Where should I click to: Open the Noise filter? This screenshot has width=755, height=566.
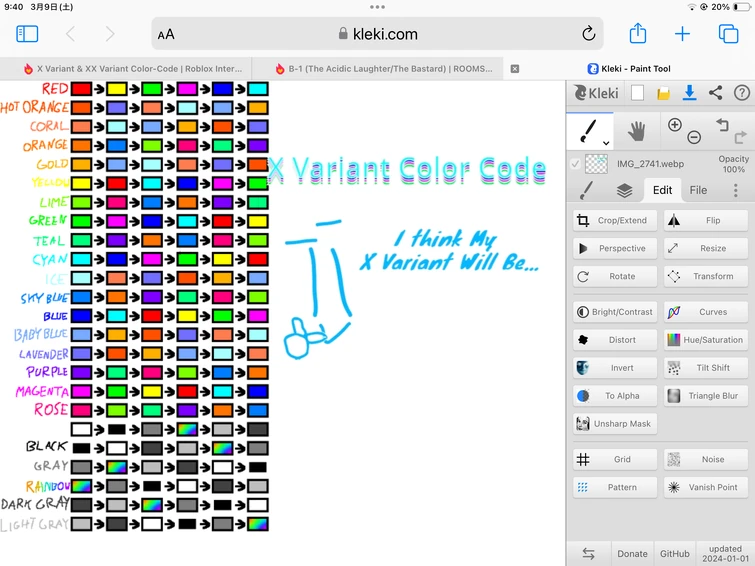[706, 460]
